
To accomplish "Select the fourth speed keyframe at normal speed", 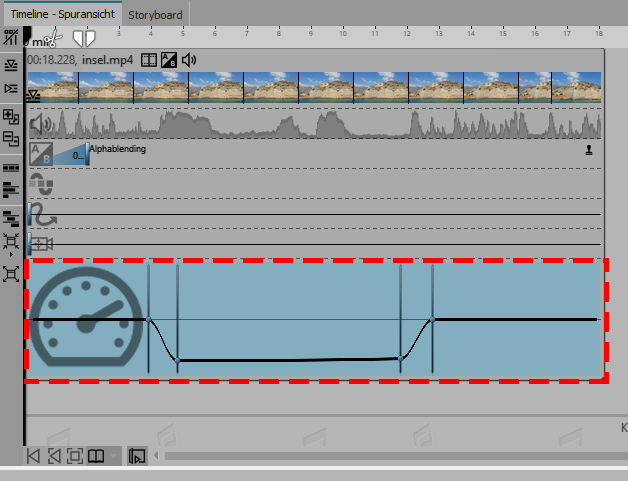I will pos(432,319).
